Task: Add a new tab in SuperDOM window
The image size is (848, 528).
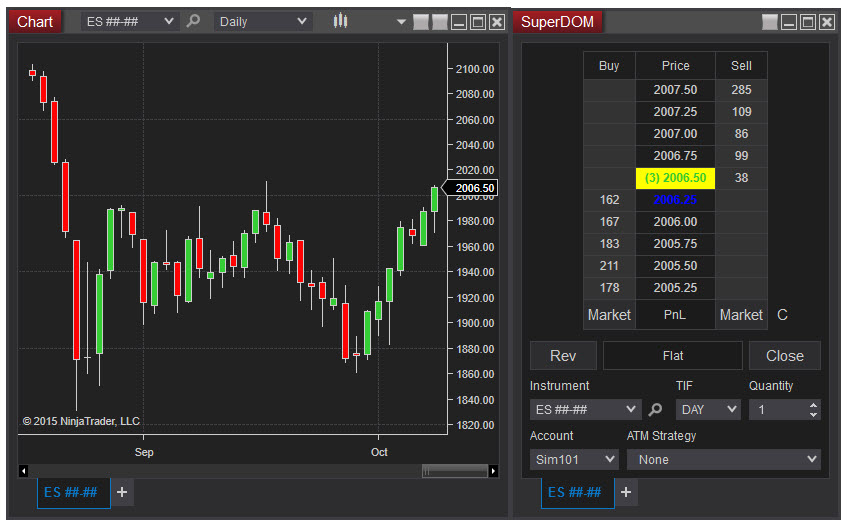Action: (626, 492)
